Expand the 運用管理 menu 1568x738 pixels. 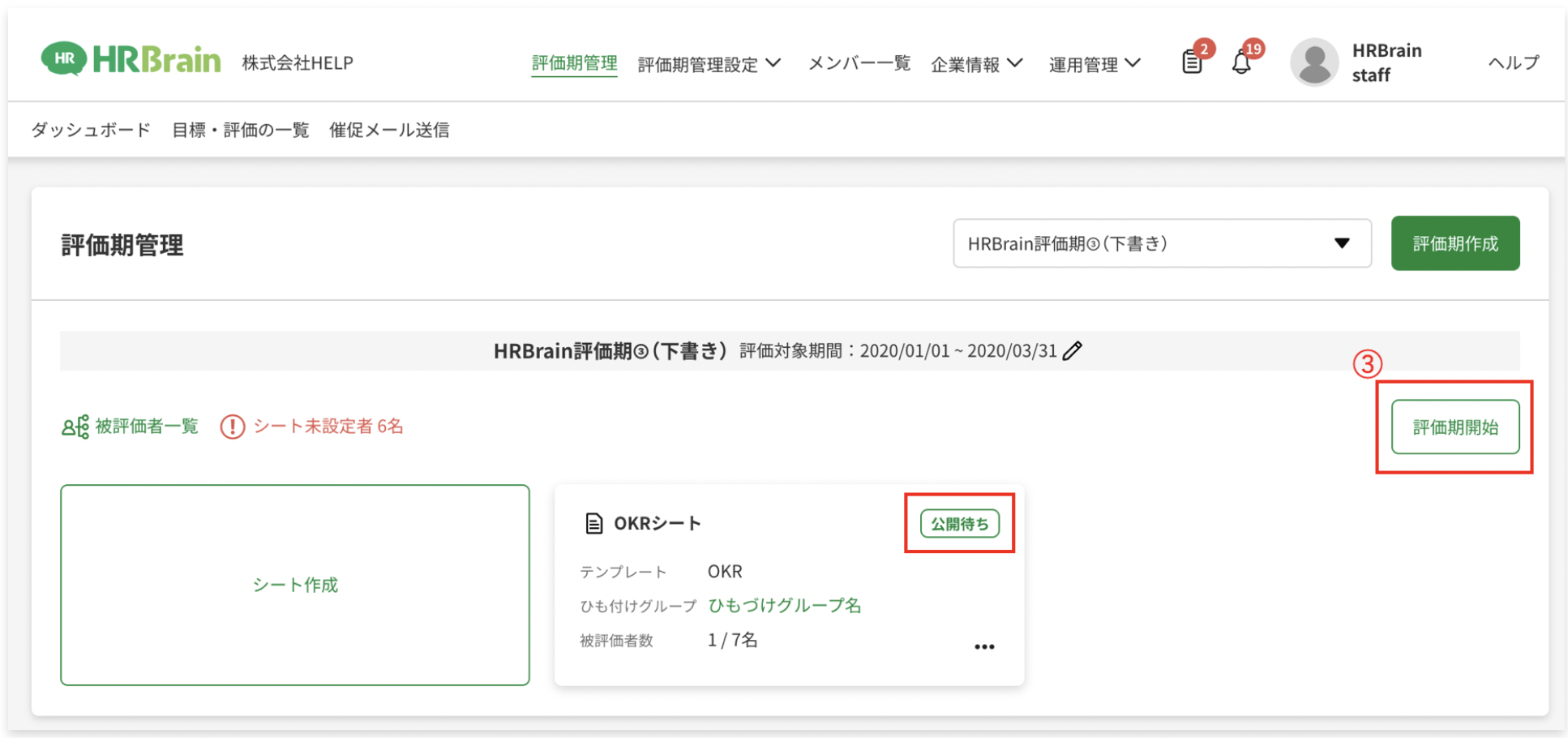pos(1095,63)
